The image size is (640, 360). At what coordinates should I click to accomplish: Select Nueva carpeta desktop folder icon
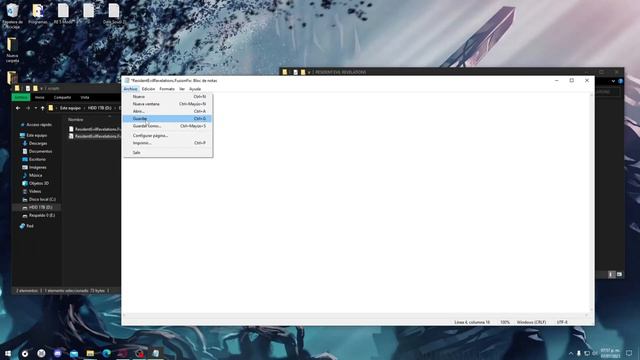click(12, 50)
